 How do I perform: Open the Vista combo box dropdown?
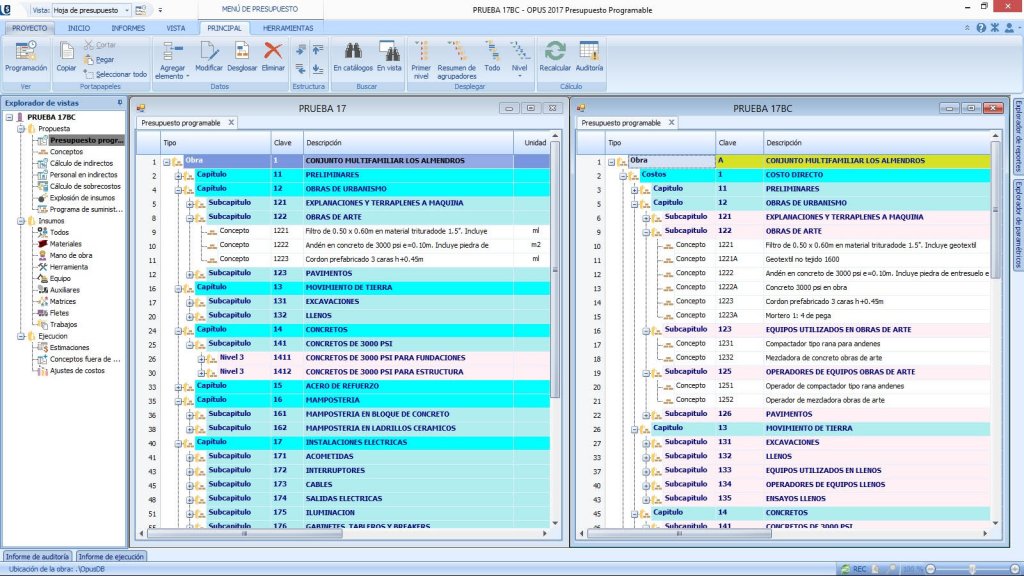tap(126, 8)
